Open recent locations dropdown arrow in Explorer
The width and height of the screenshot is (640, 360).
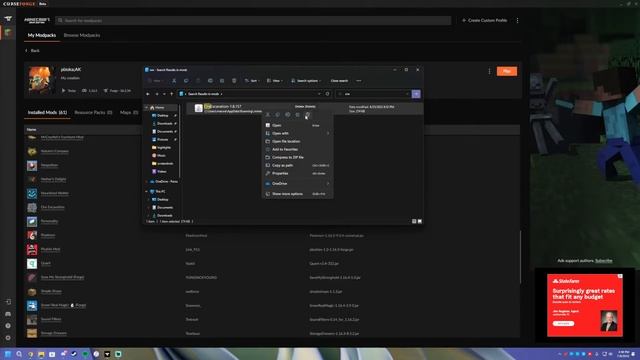click(x=164, y=94)
